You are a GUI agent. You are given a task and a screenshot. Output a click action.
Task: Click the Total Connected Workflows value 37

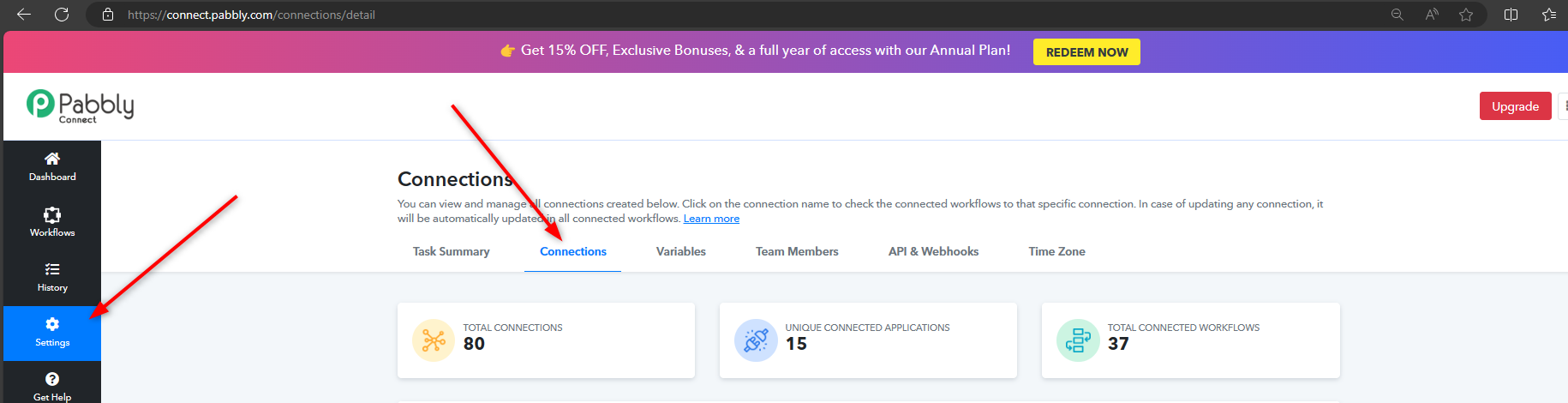1118,344
